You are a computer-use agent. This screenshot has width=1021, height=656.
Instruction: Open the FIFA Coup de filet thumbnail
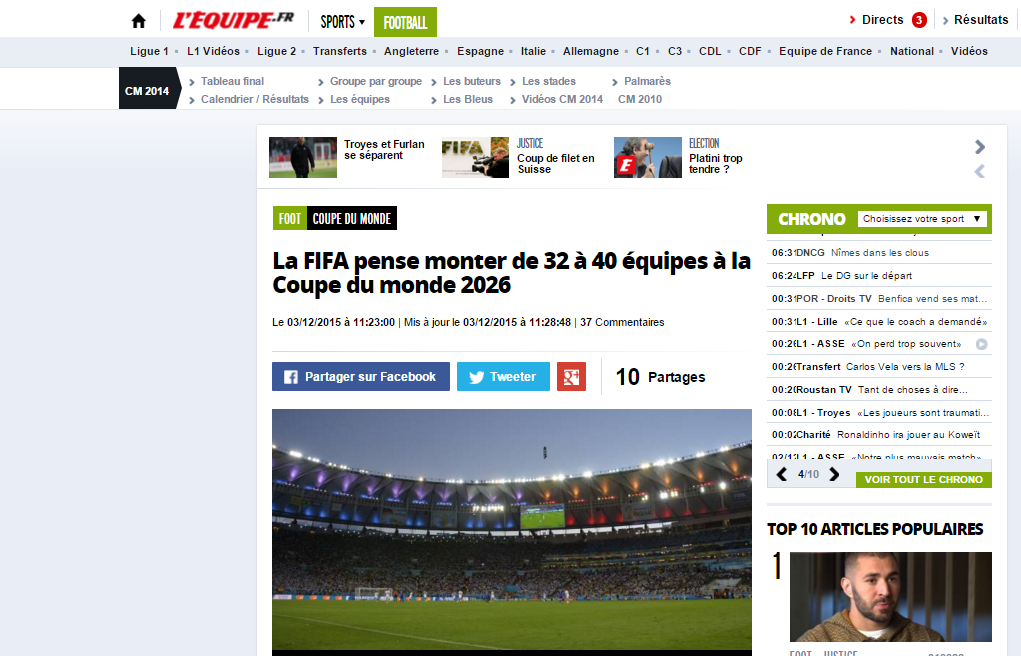475,158
